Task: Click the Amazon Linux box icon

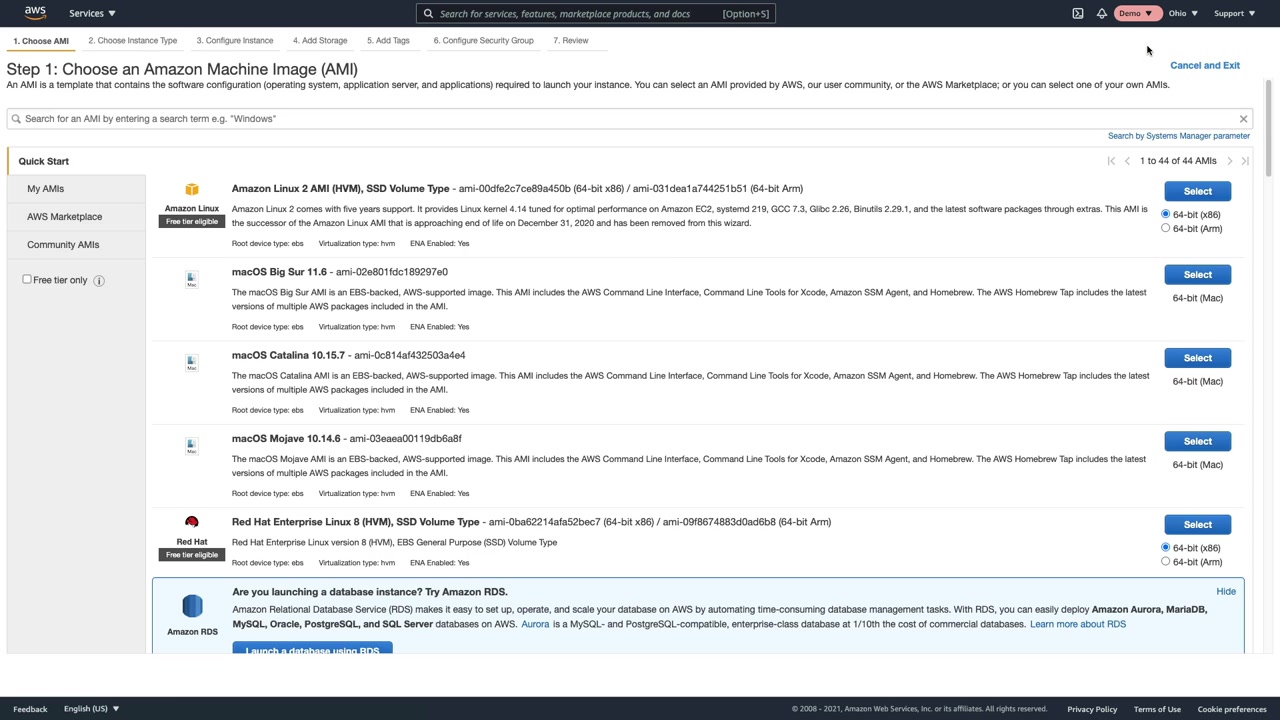Action: (192, 189)
